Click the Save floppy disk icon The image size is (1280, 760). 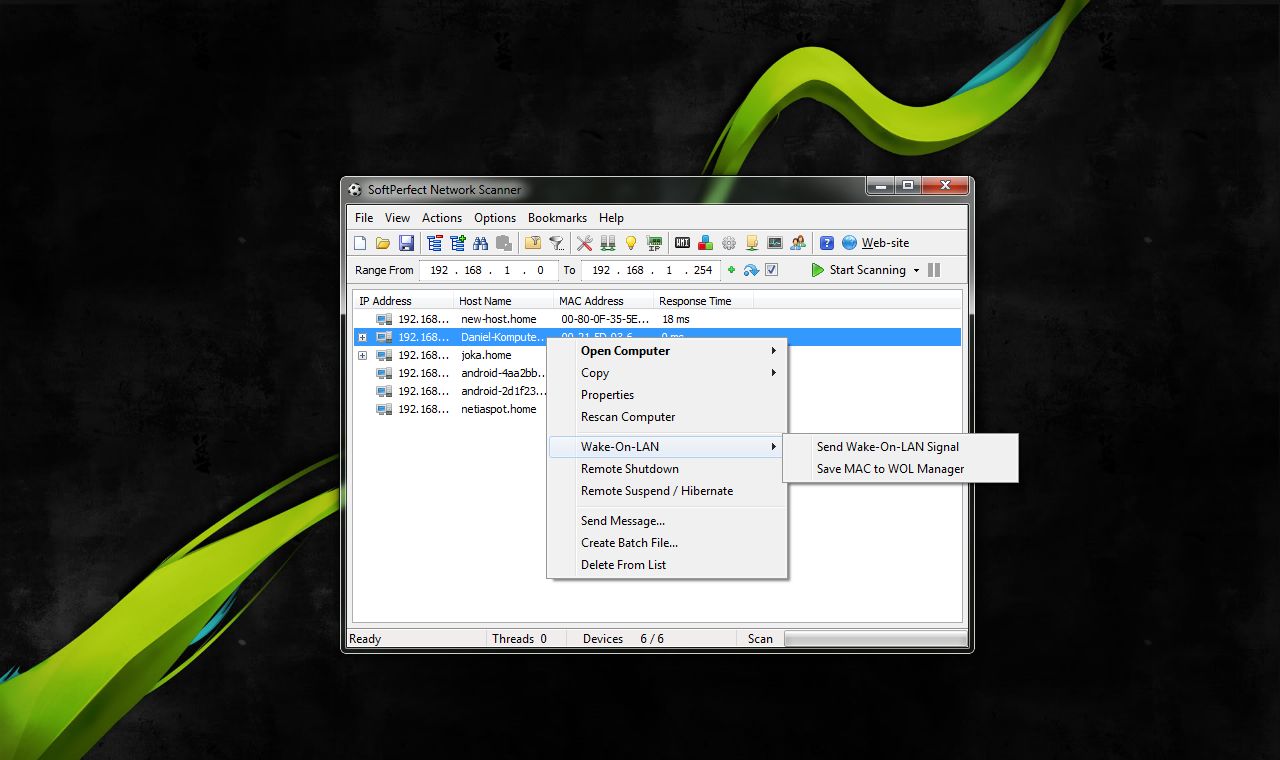coord(406,243)
